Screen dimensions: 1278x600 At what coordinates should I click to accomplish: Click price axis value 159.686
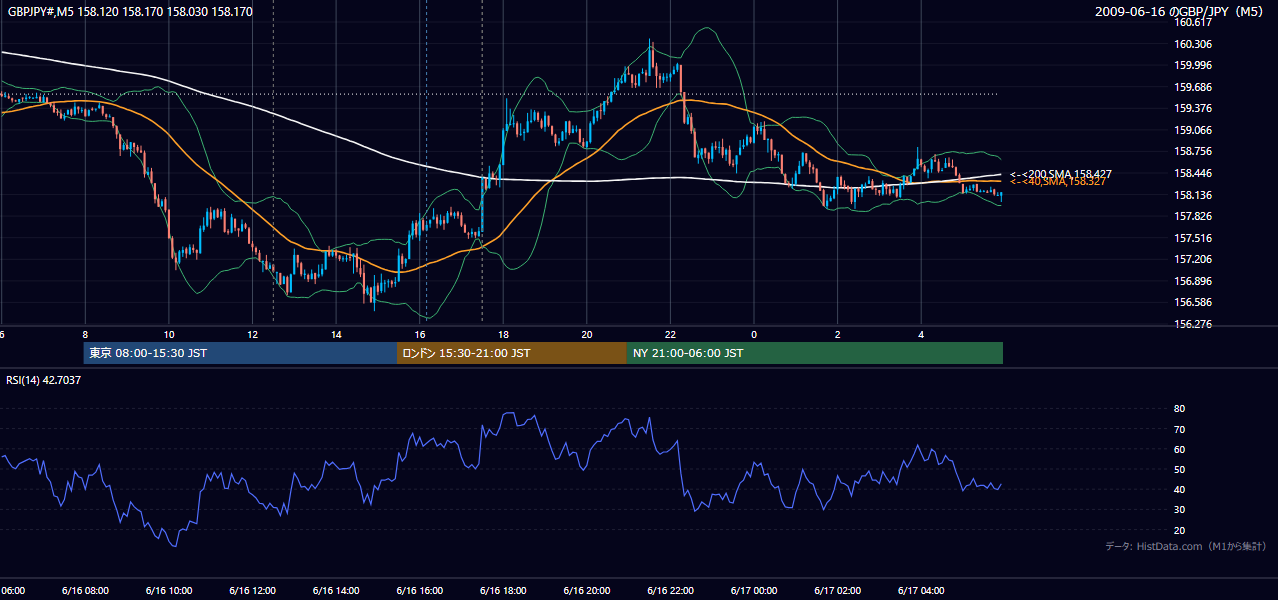1195,87
